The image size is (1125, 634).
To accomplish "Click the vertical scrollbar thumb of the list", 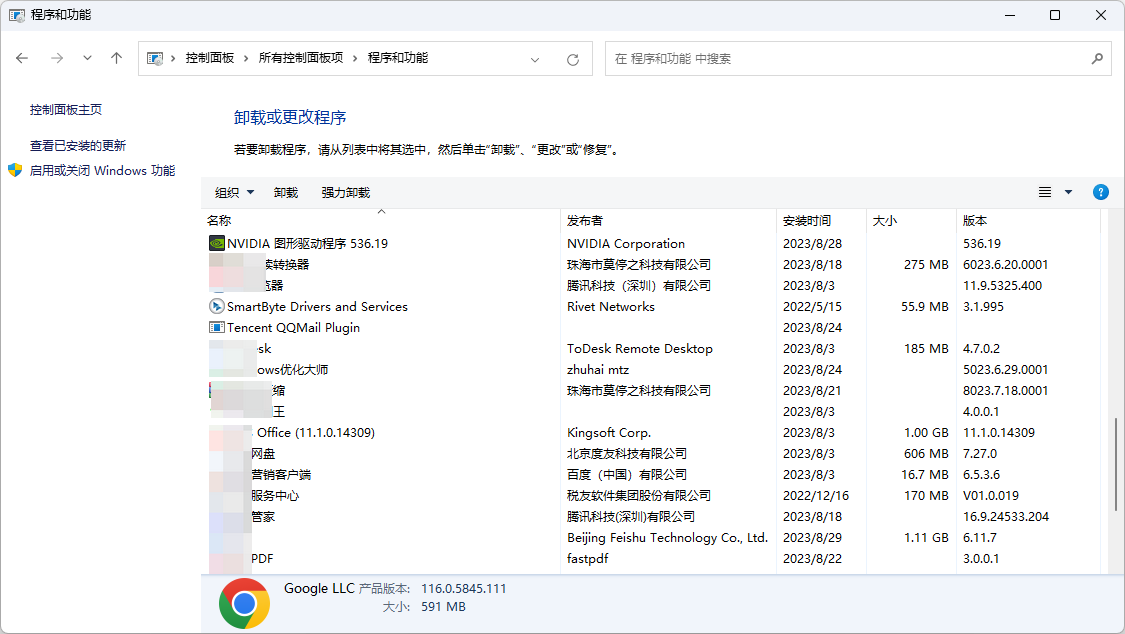I will click(x=1116, y=464).
